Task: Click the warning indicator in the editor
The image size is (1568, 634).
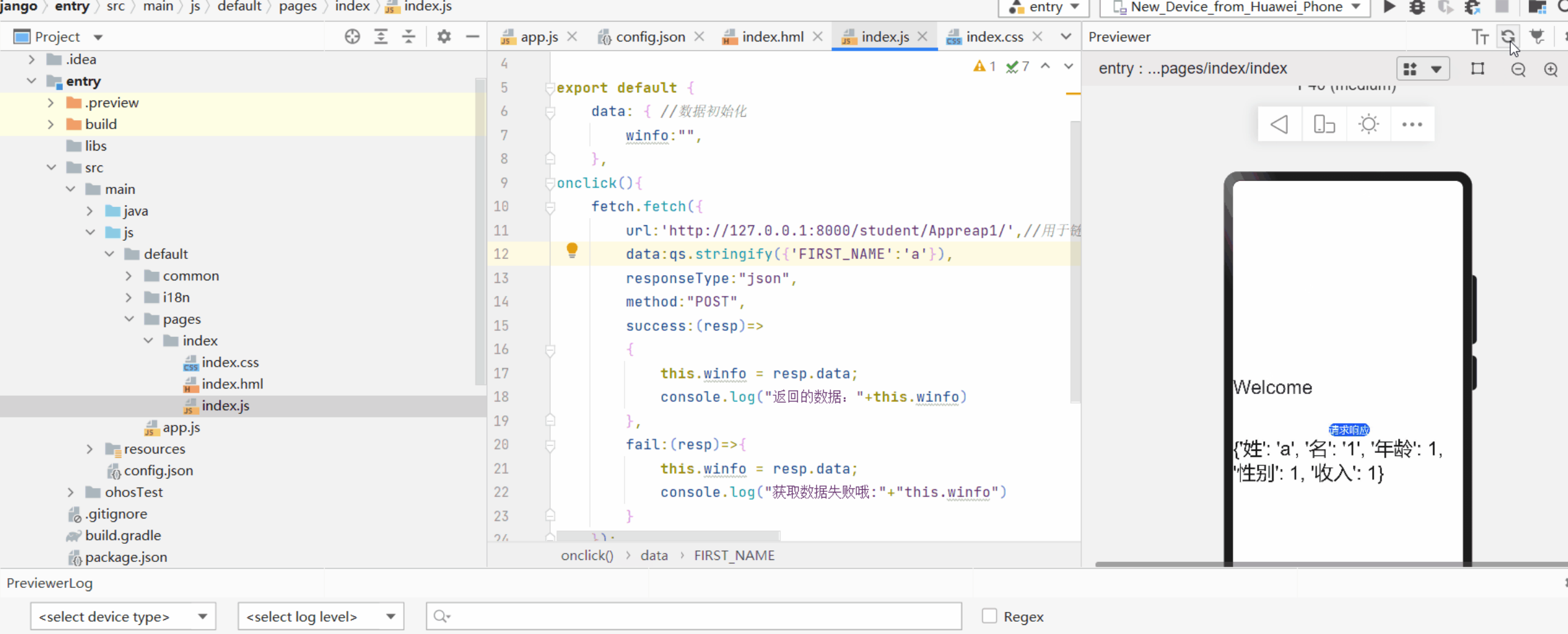Action: [x=984, y=66]
